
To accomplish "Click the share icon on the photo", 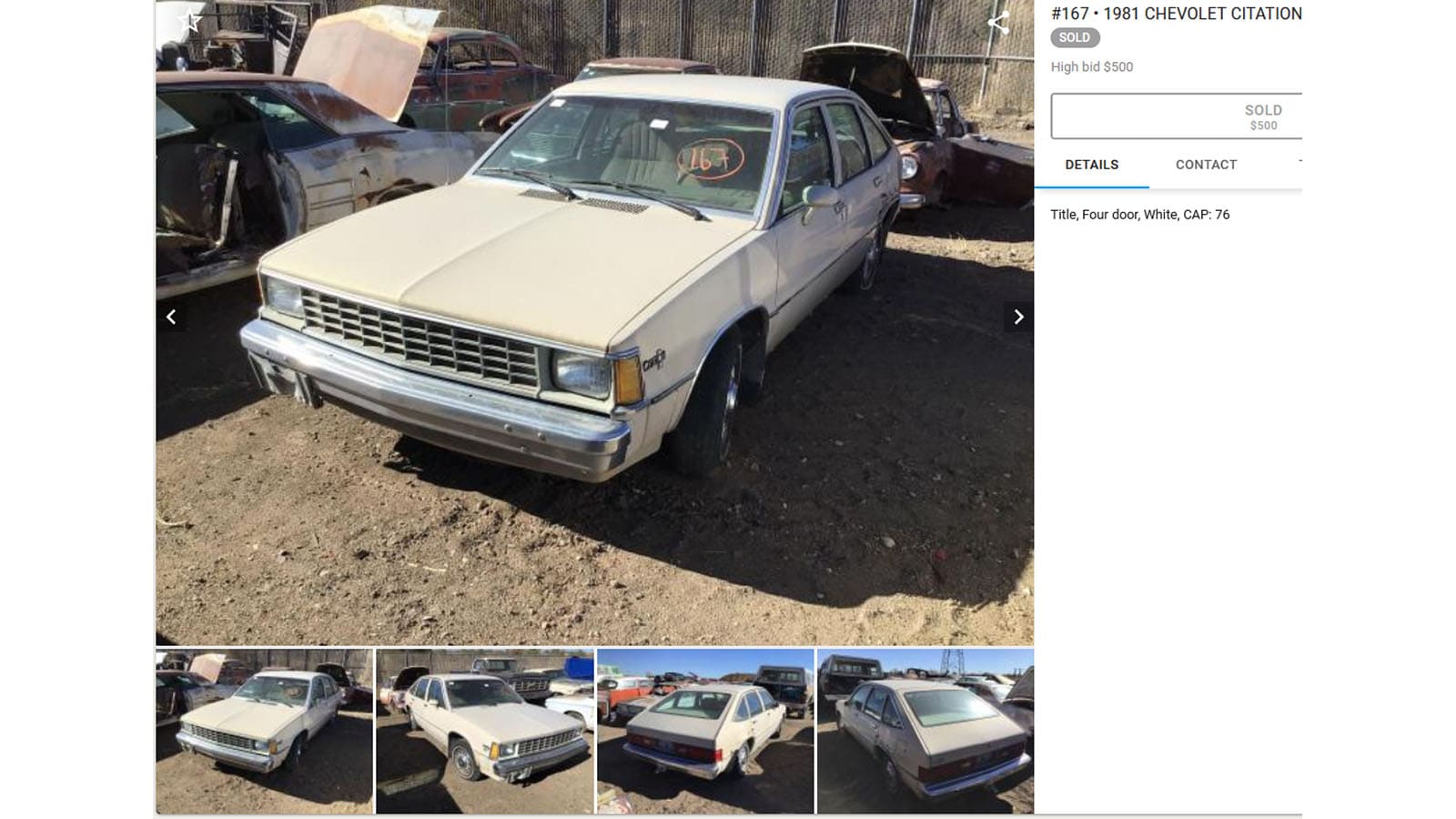I will pos(998,24).
